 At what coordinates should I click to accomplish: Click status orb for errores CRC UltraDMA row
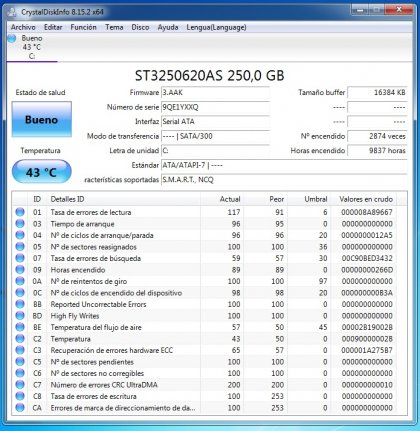point(20,385)
